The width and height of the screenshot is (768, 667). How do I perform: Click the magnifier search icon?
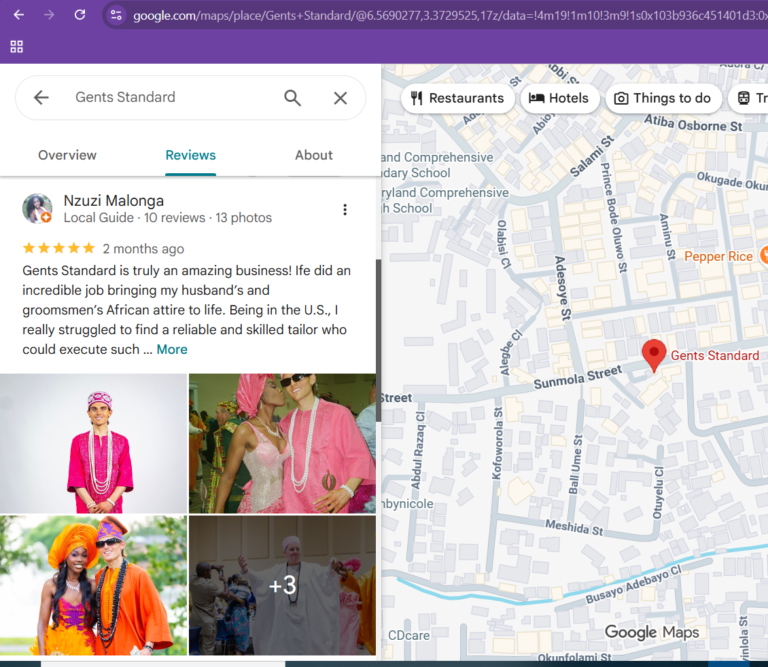click(292, 97)
